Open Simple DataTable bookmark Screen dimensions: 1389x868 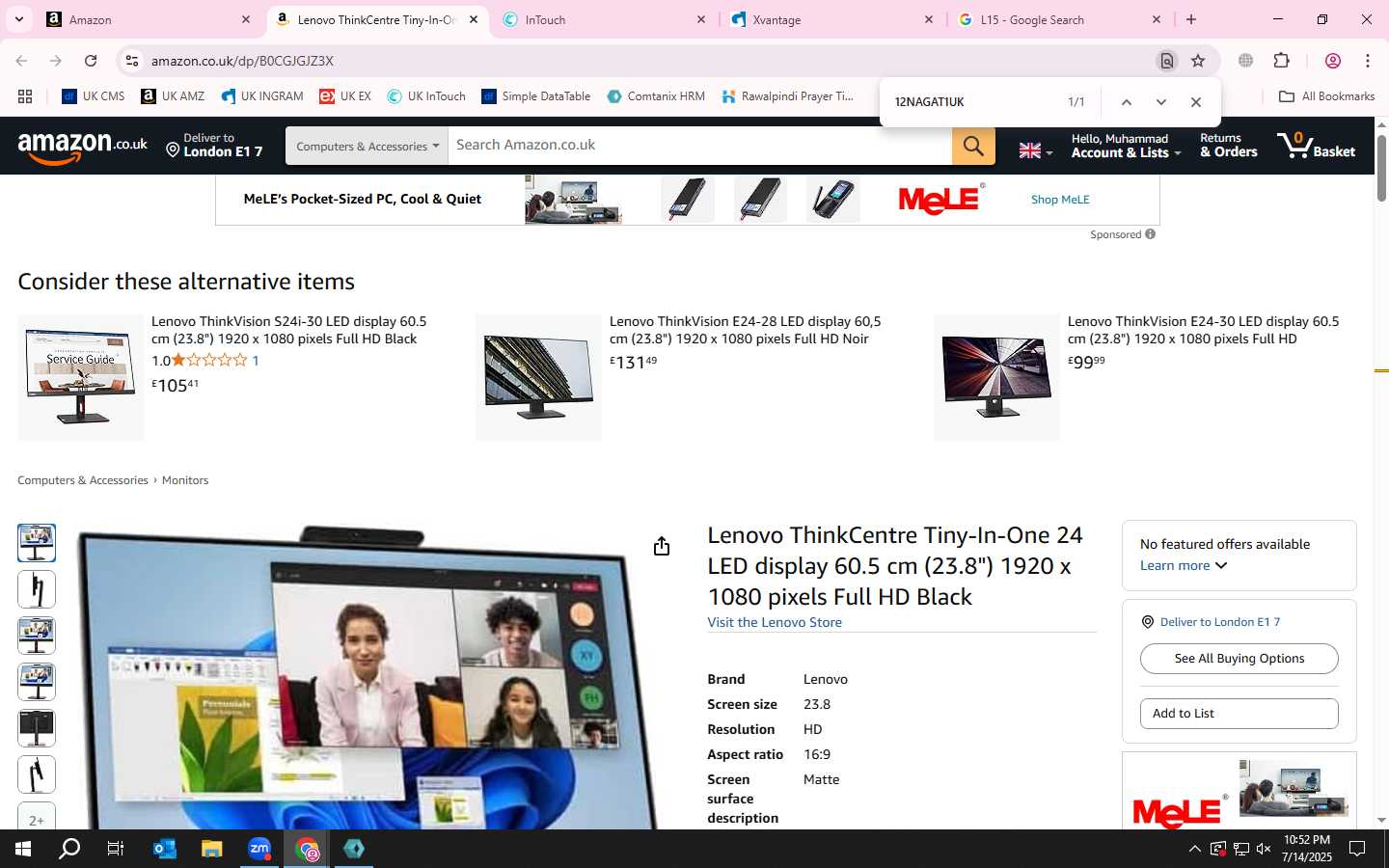coord(536,96)
